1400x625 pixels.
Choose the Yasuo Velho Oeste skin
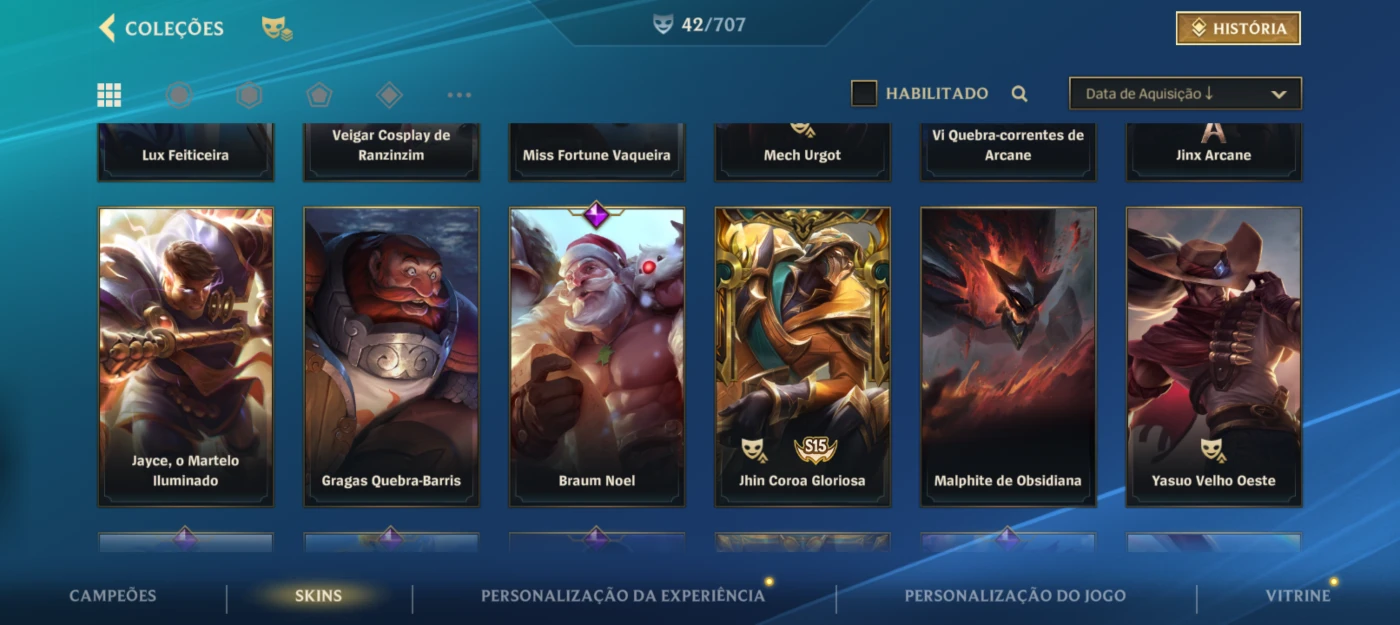1214,356
